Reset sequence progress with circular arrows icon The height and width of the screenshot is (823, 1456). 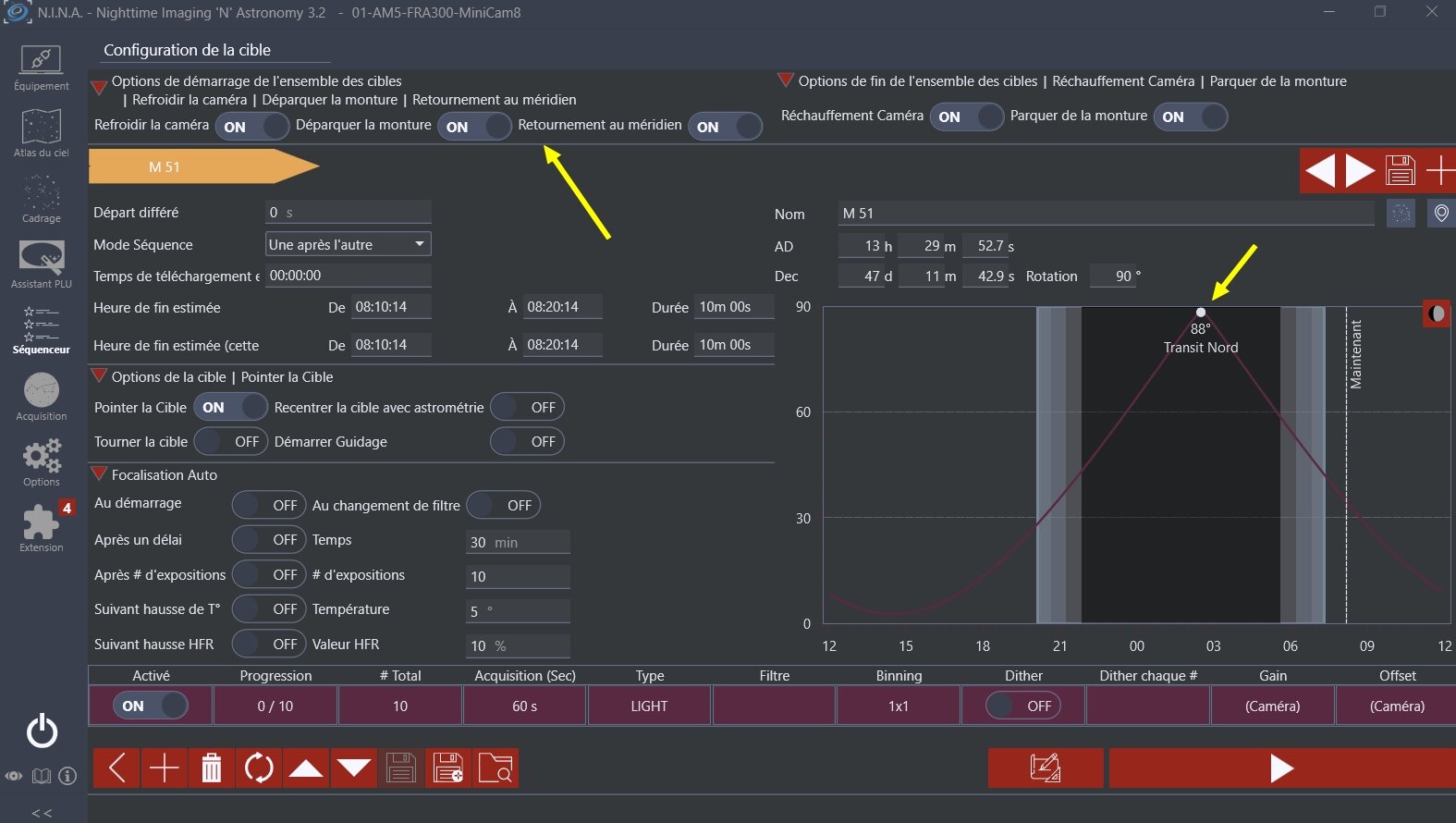[259, 768]
